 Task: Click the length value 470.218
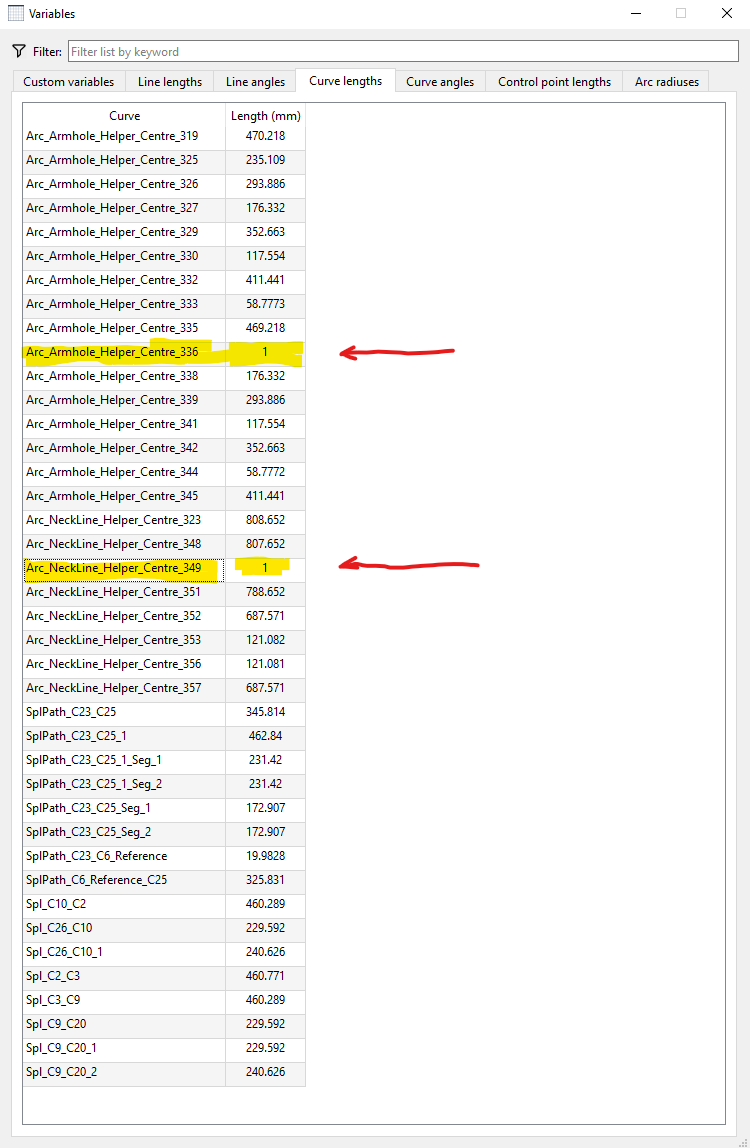265,136
